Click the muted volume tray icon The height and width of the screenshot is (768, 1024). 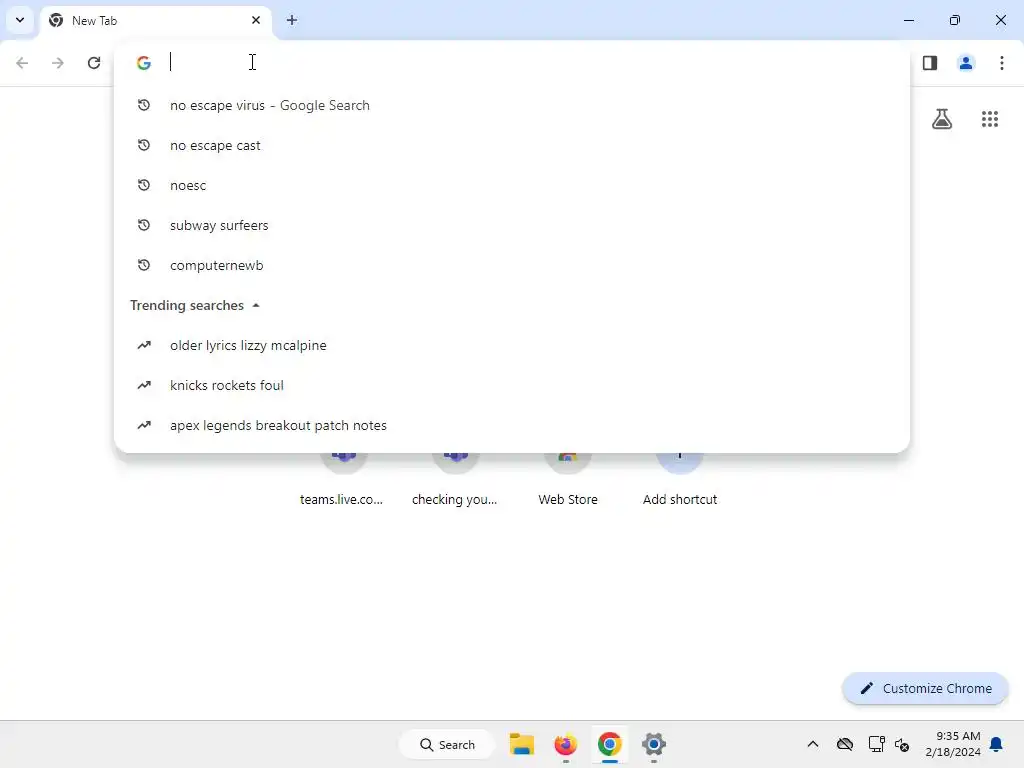click(x=902, y=744)
